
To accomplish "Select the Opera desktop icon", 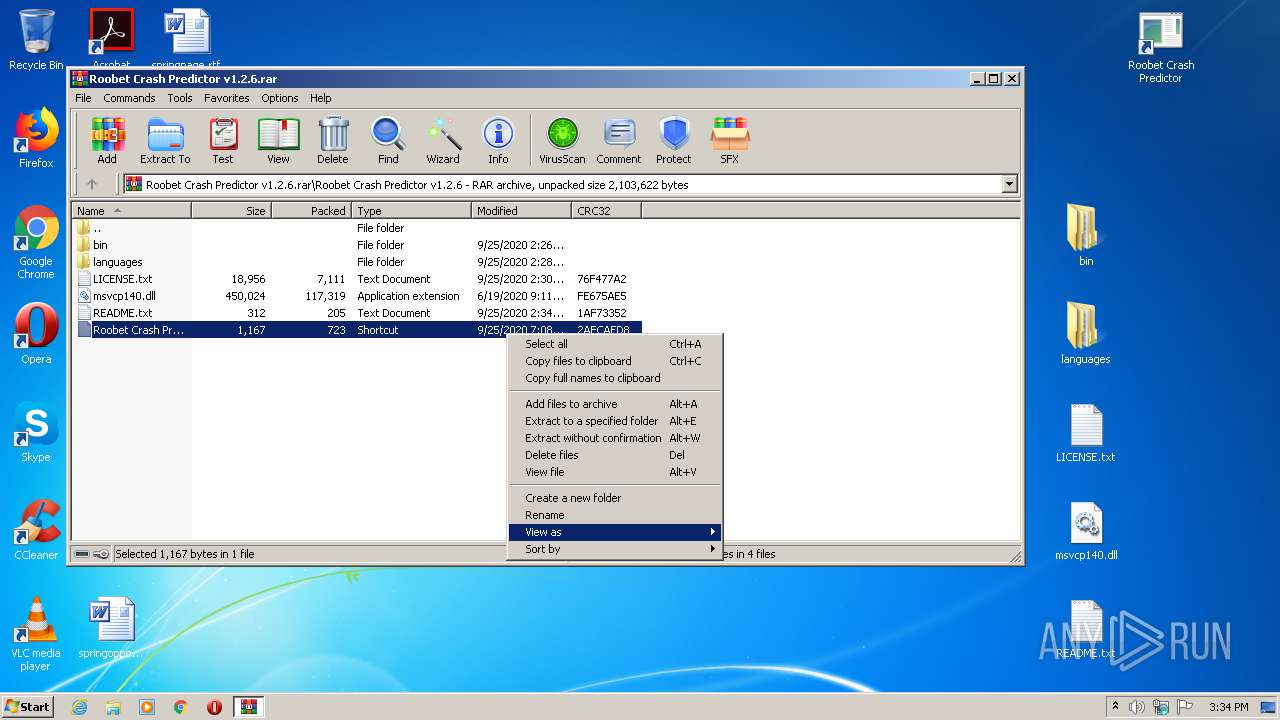I will tap(36, 334).
